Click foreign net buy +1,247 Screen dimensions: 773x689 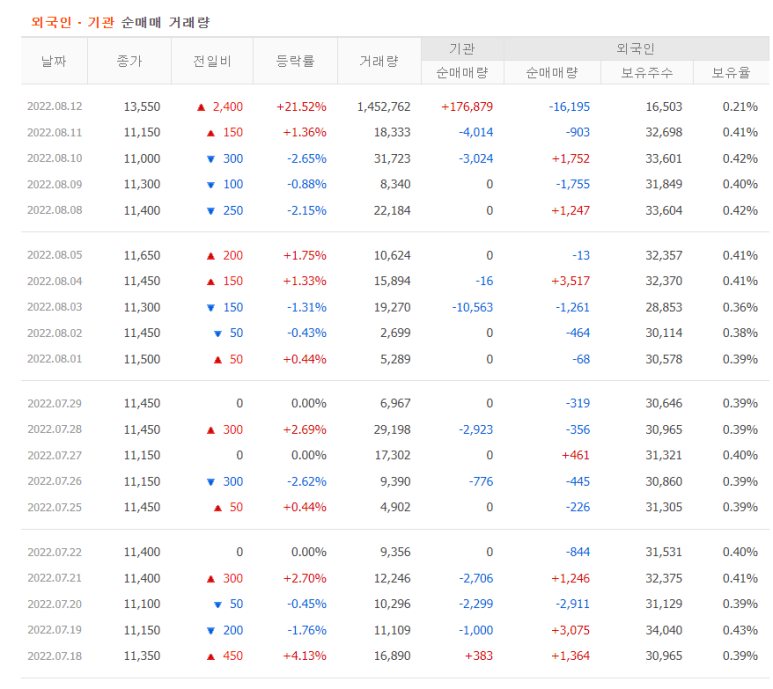point(570,210)
